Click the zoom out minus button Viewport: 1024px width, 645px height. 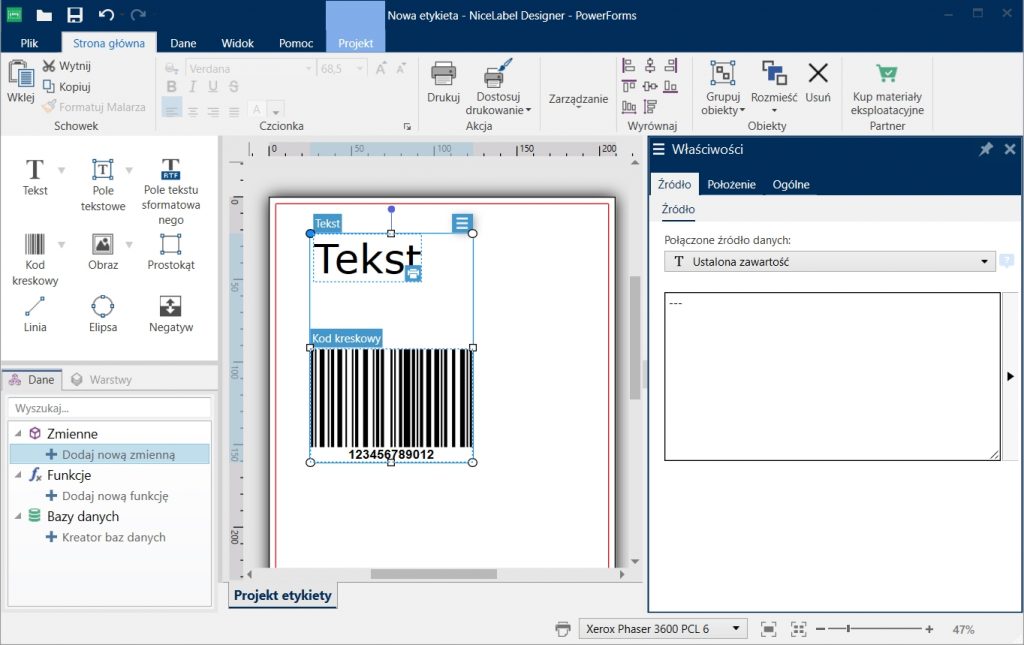click(x=821, y=629)
